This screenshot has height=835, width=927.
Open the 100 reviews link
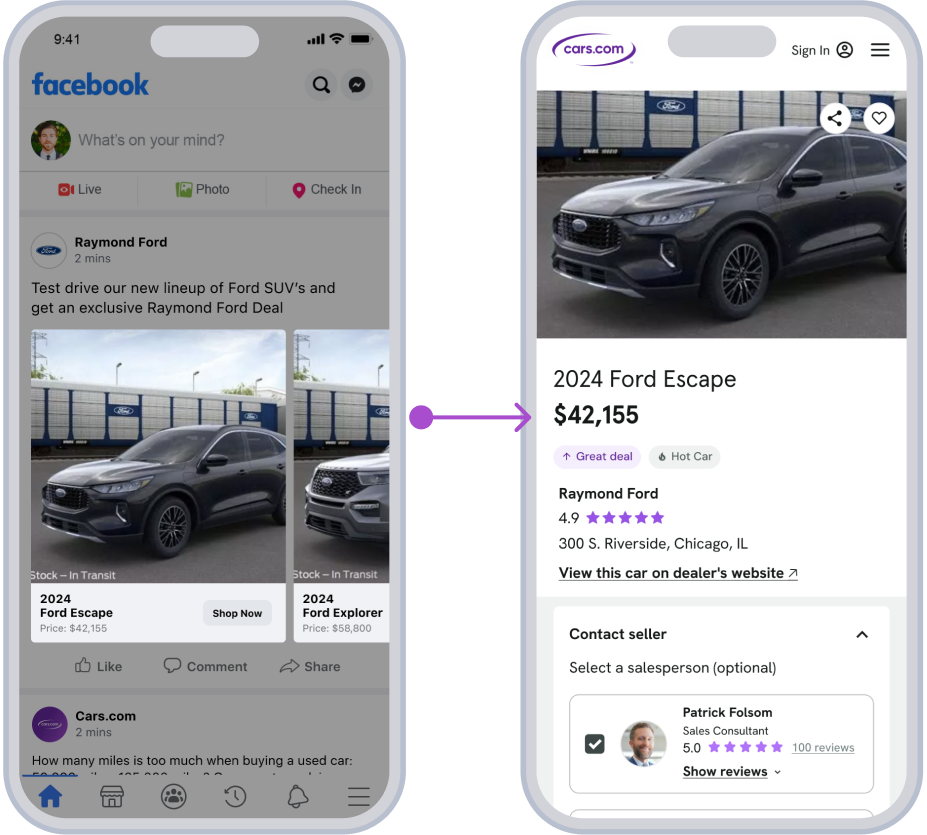[x=823, y=747]
